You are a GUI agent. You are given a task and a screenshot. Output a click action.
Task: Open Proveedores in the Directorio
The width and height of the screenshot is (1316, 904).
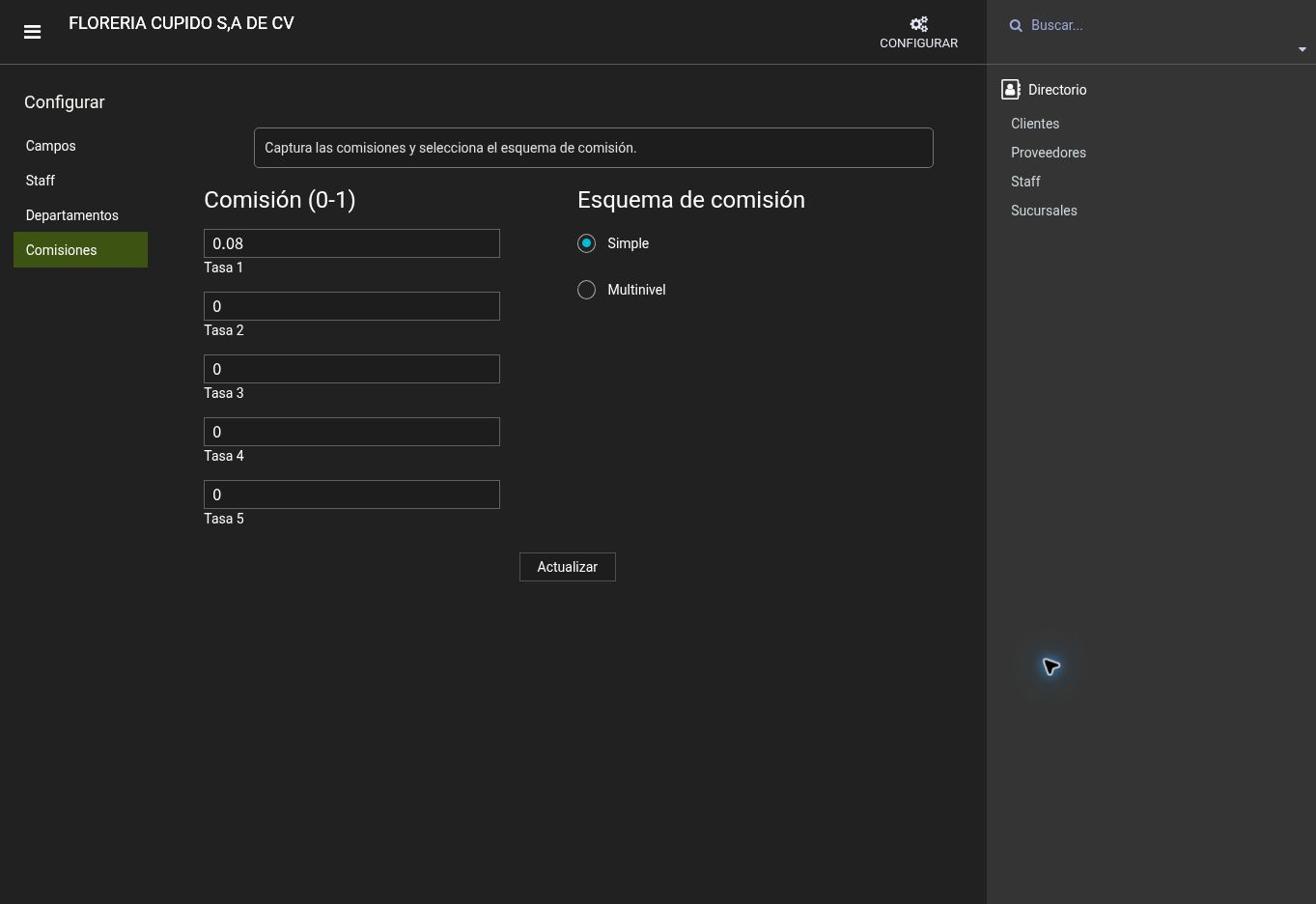click(x=1049, y=153)
